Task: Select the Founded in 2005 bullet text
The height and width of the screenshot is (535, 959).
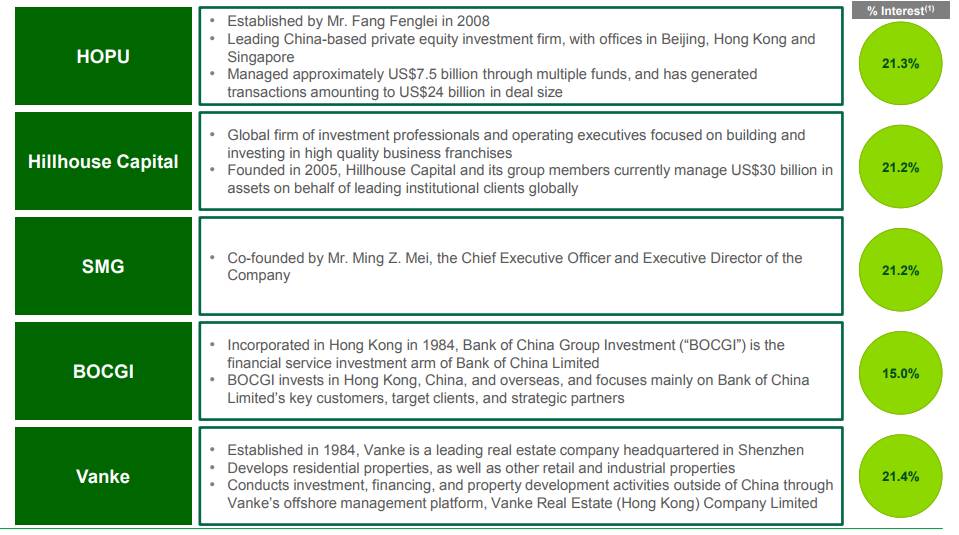Action: tap(529, 179)
